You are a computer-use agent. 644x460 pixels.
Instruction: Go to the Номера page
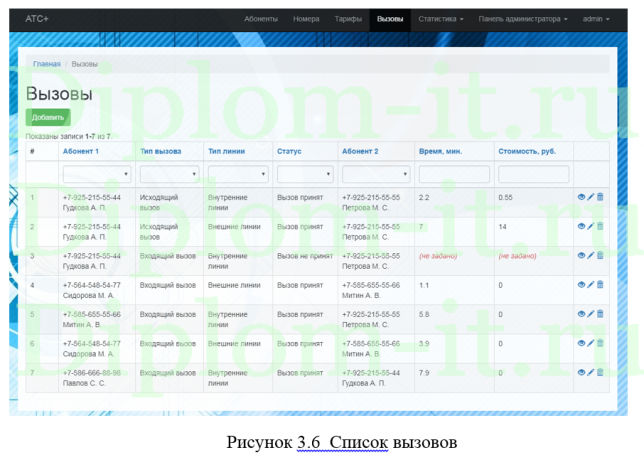[306, 19]
